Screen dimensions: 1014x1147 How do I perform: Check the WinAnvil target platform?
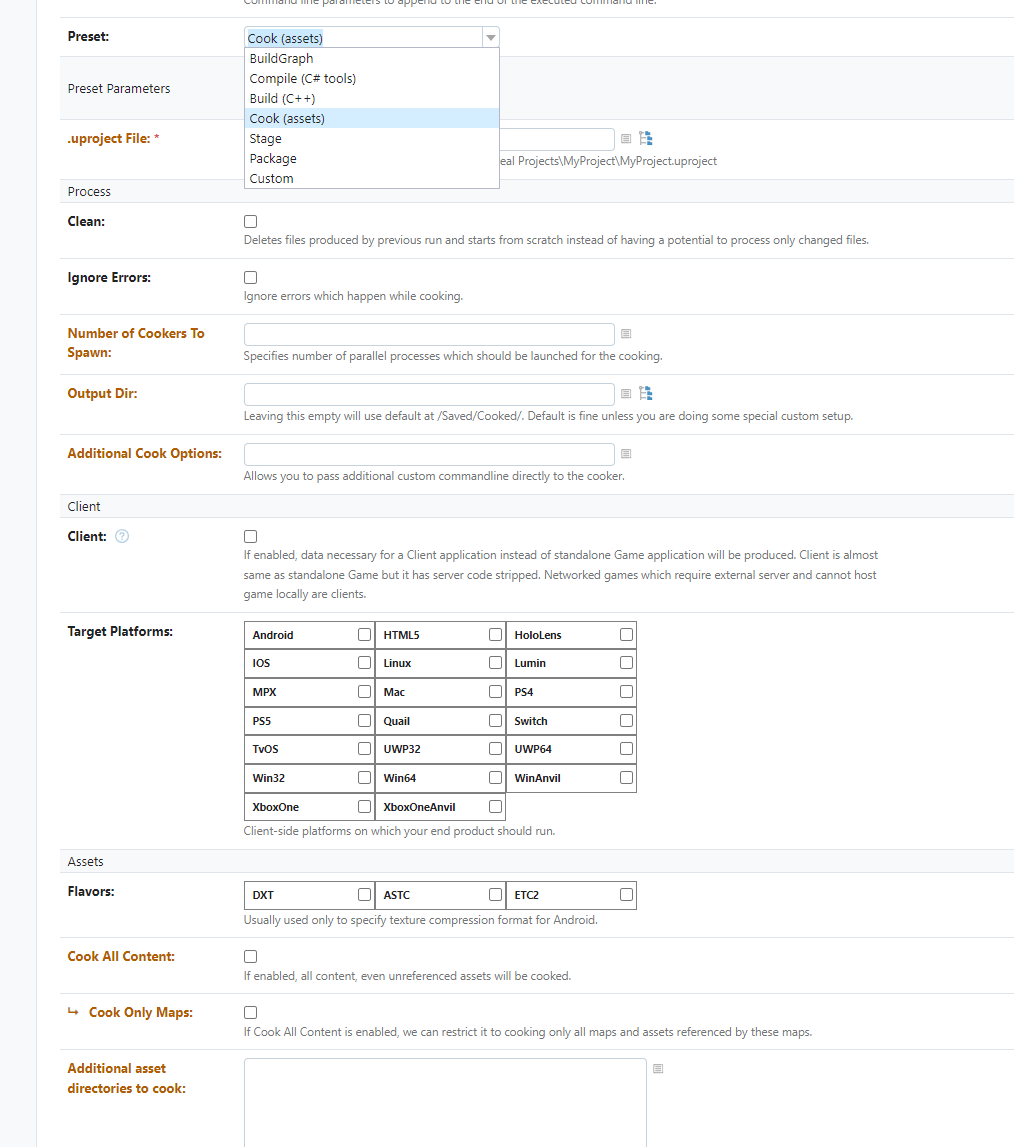(x=626, y=778)
